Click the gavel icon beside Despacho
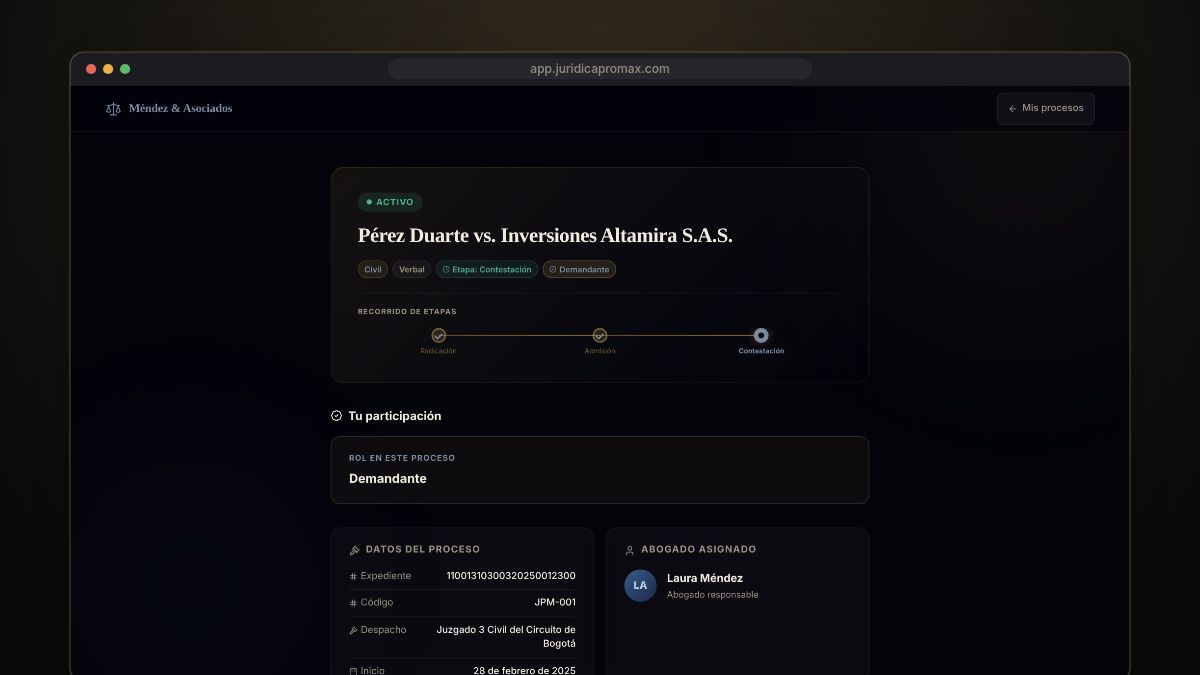Screen dimensions: 1200x675 tap(353, 631)
